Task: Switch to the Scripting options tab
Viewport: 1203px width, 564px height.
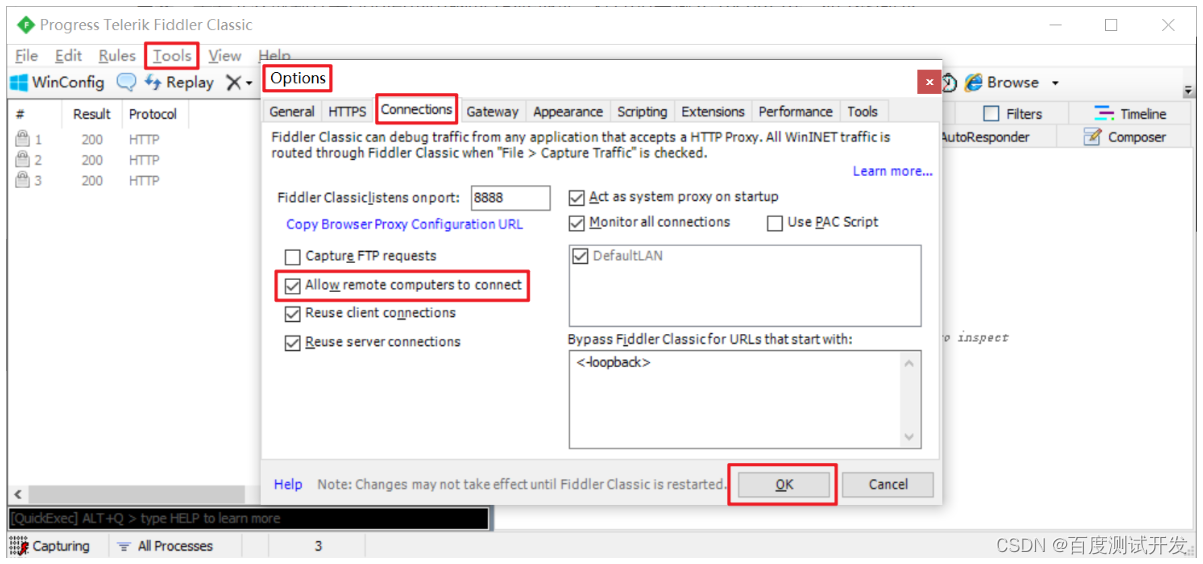Action: coord(642,112)
